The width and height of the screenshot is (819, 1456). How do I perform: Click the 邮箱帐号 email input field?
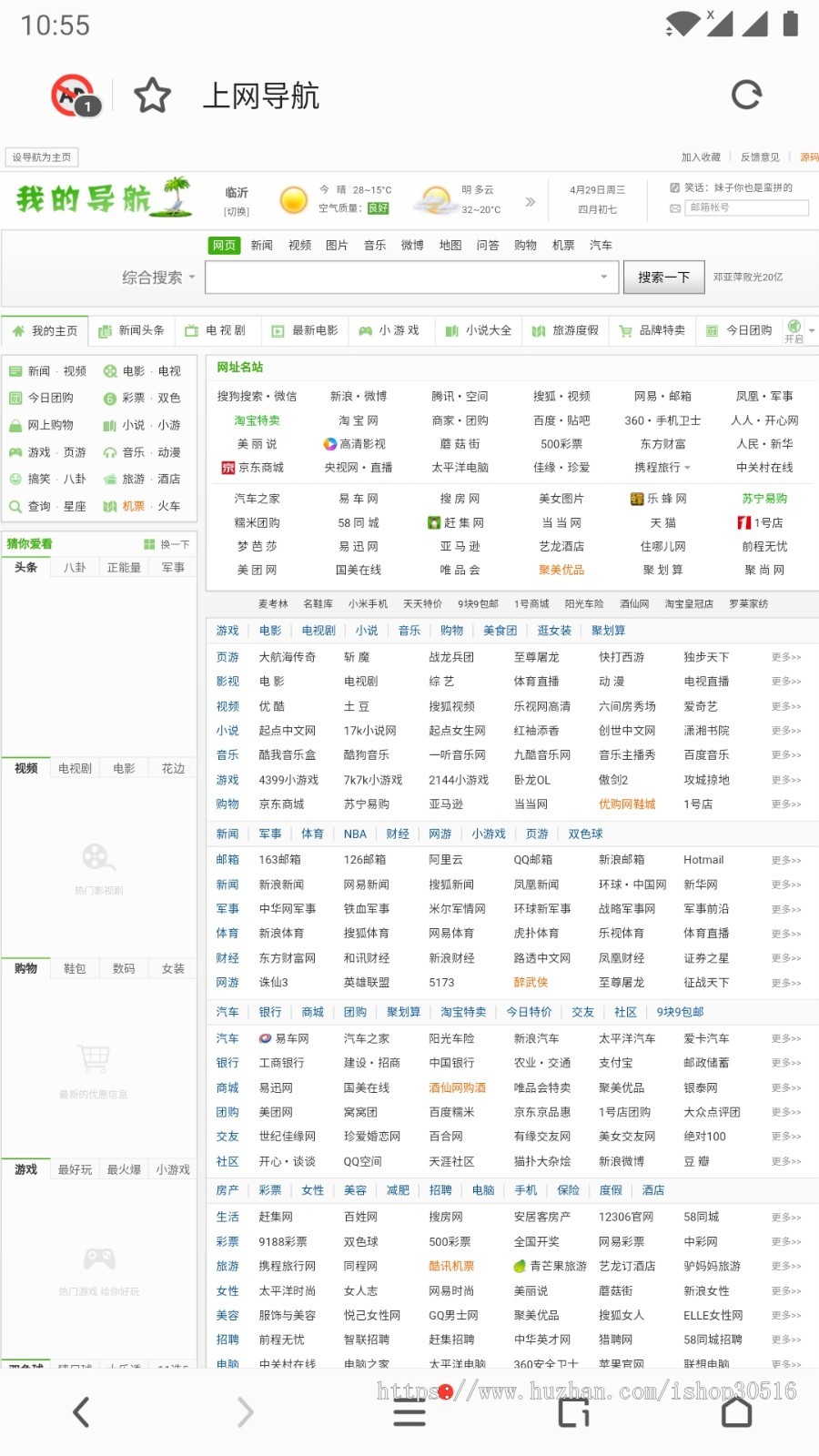point(747,207)
